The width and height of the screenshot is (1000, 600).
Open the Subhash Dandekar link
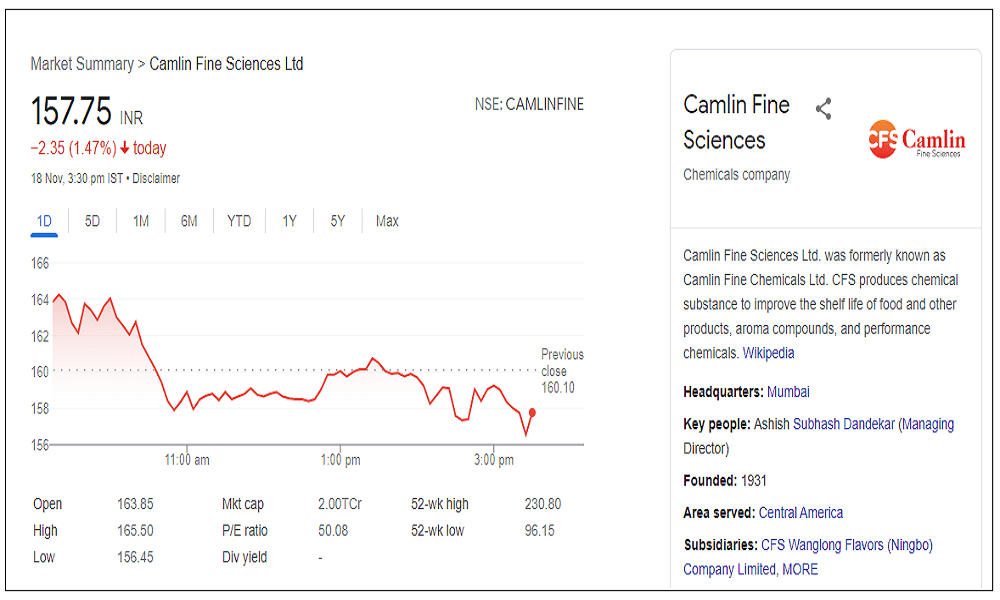click(844, 425)
